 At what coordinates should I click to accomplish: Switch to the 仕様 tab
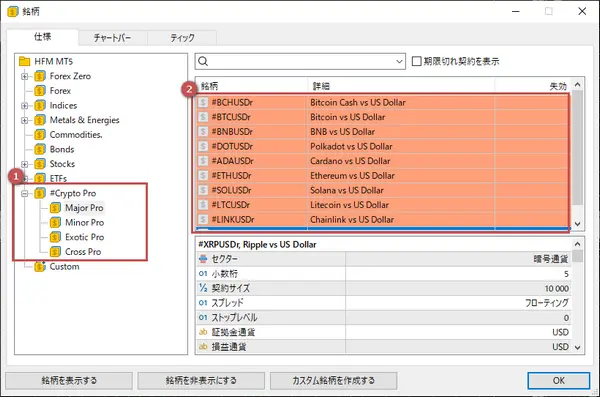[42, 37]
